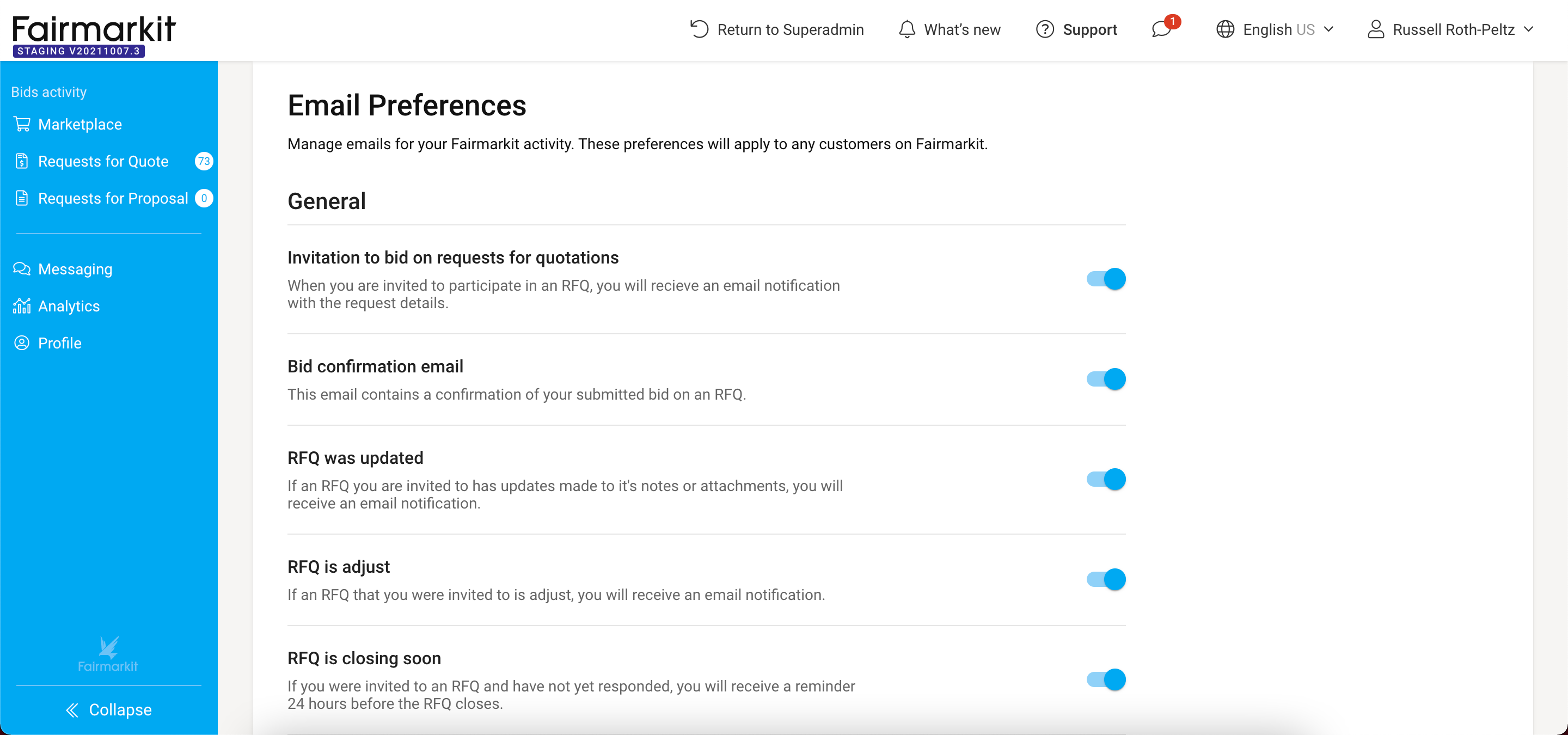Click the Support question mark icon

click(1045, 29)
